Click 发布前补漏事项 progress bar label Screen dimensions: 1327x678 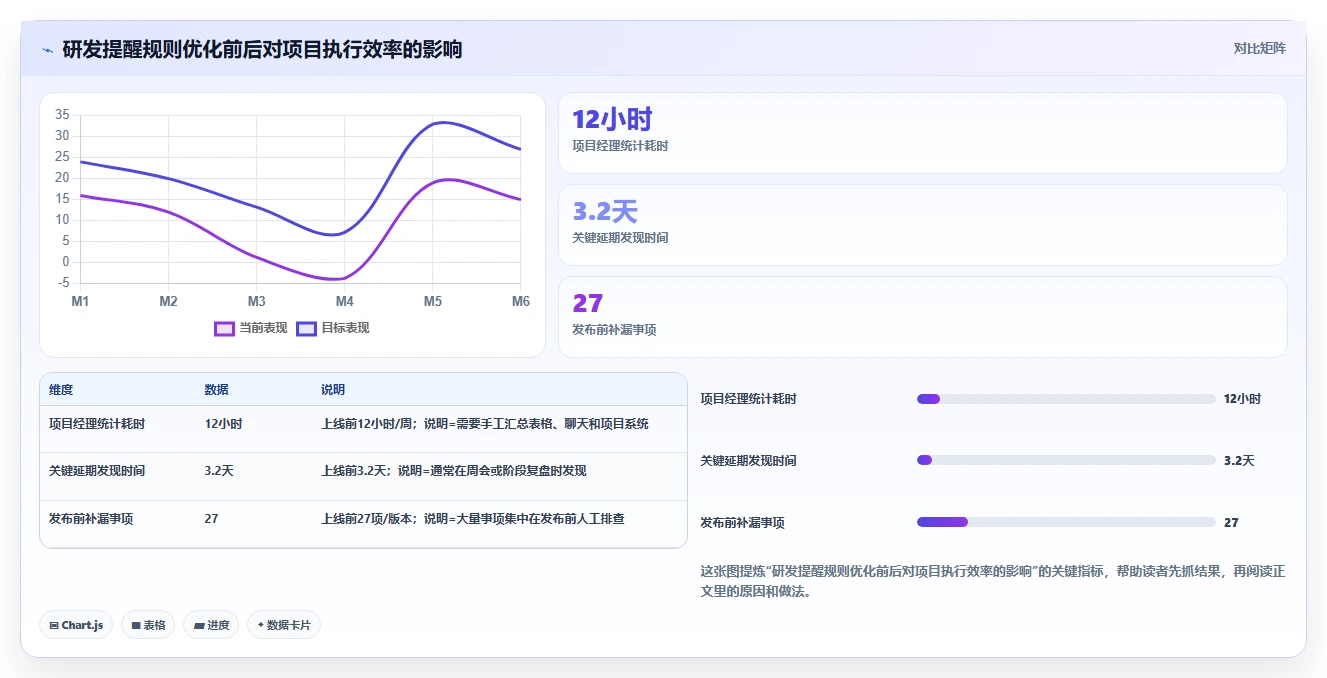pos(743,523)
